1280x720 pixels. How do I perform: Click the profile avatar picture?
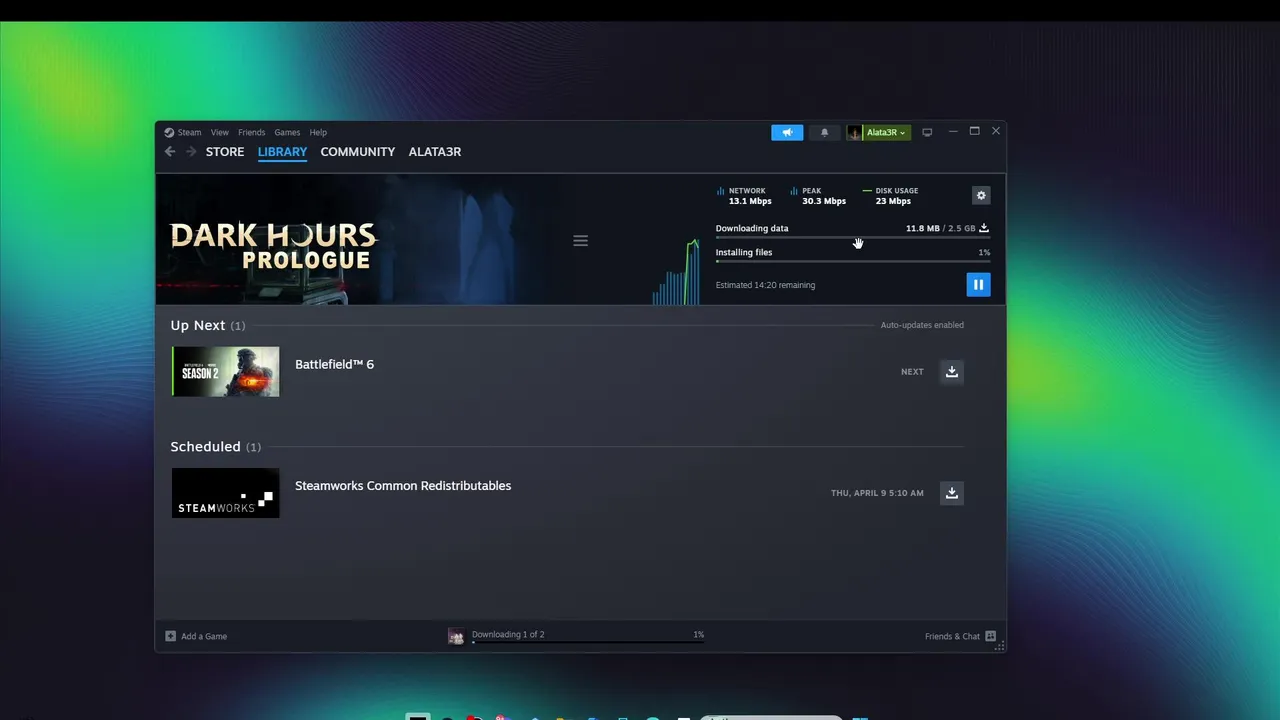pos(854,132)
